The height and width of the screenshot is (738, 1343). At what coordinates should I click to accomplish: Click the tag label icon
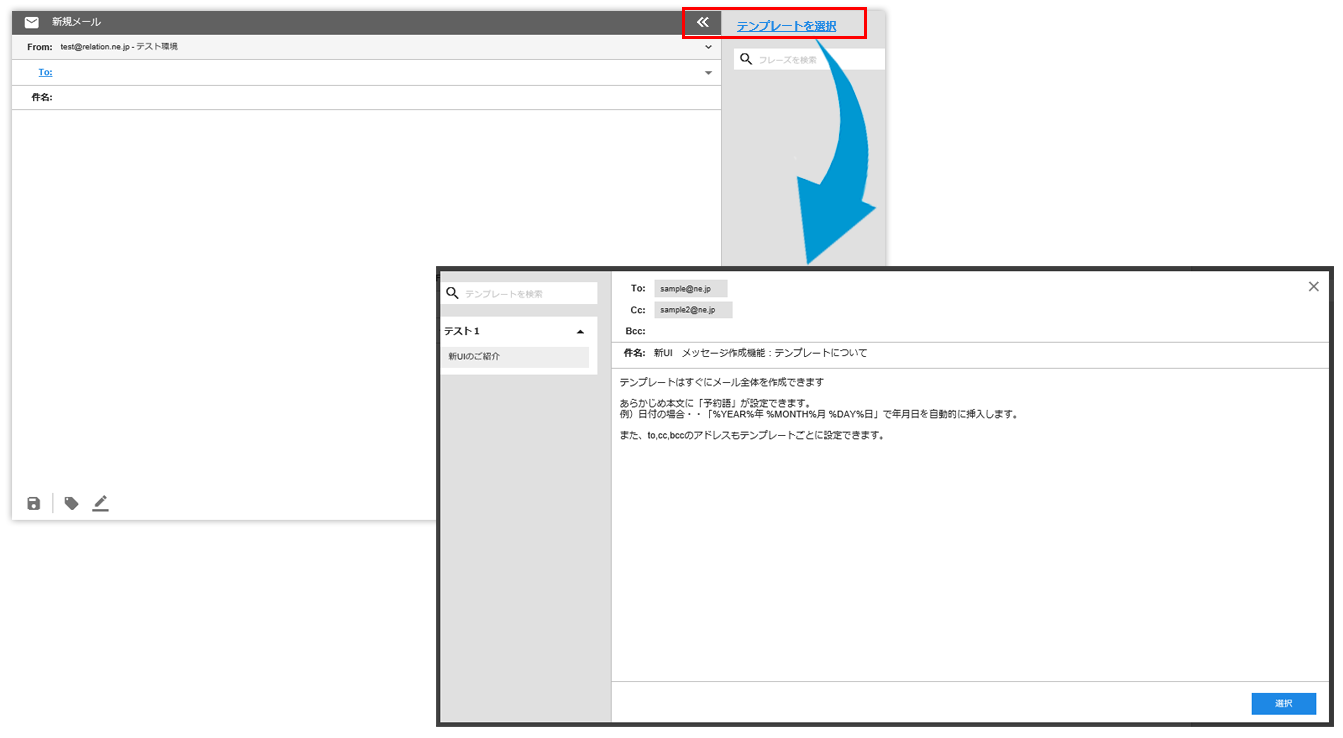tap(71, 503)
